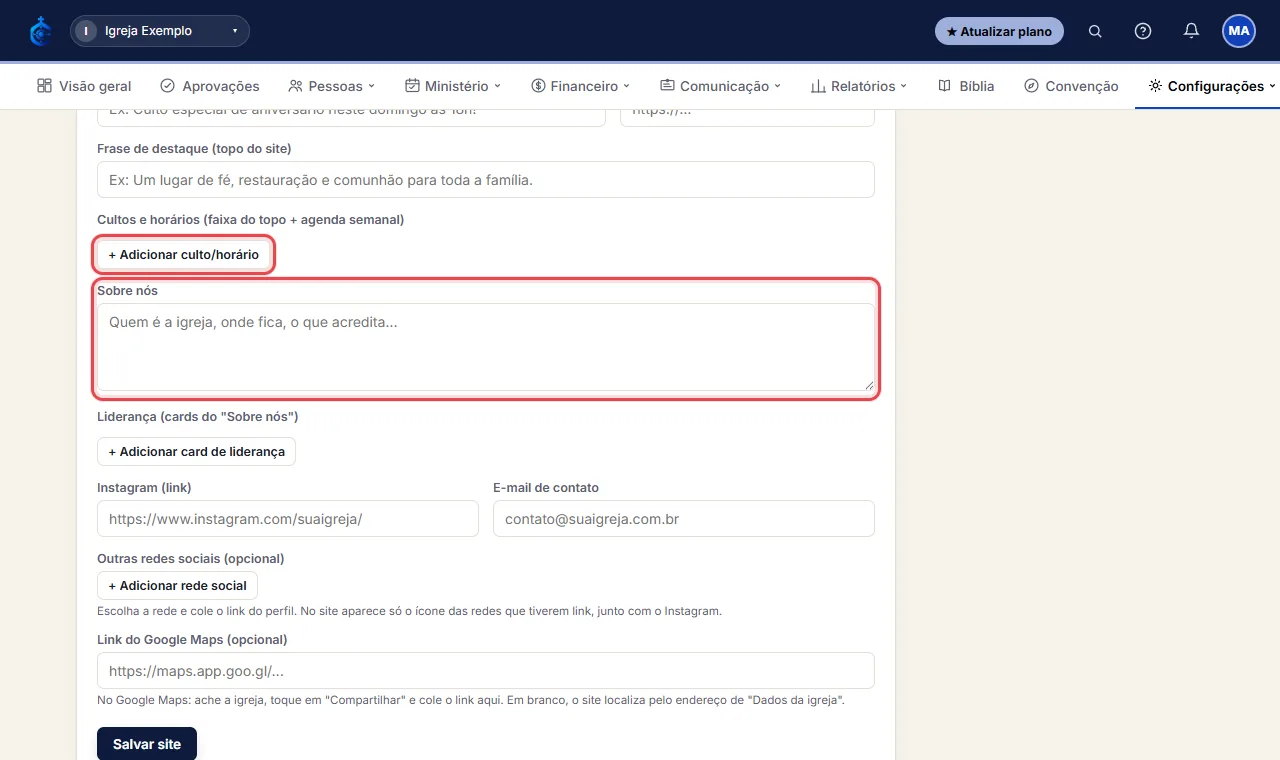The image size is (1280, 760).
Task: Click the Frase de destaque input field
Action: point(486,180)
